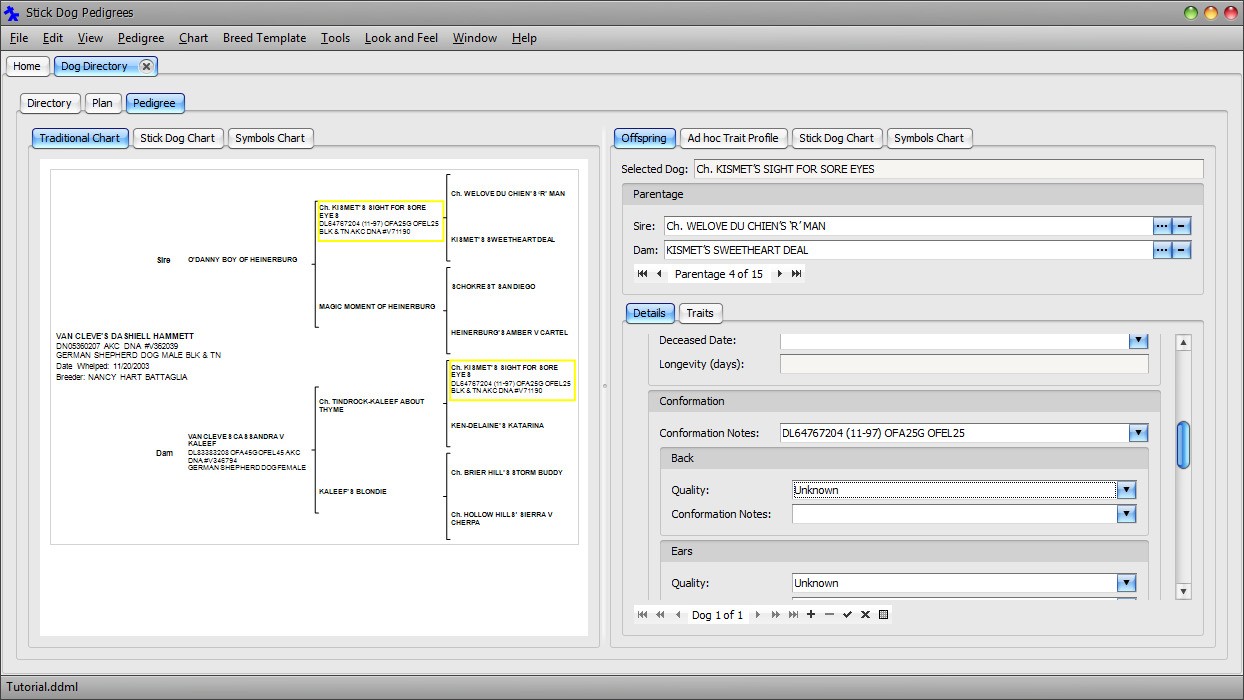Expand the Back Quality dropdown
This screenshot has width=1244, height=700.
1126,490
